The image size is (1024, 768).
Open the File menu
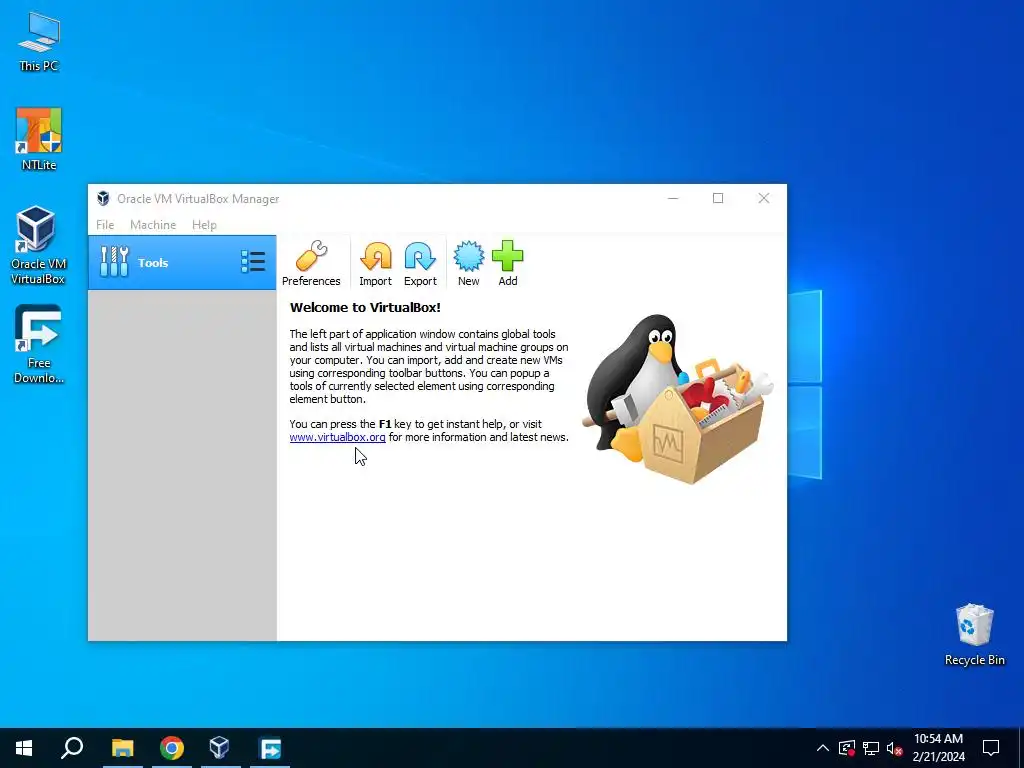tap(105, 225)
